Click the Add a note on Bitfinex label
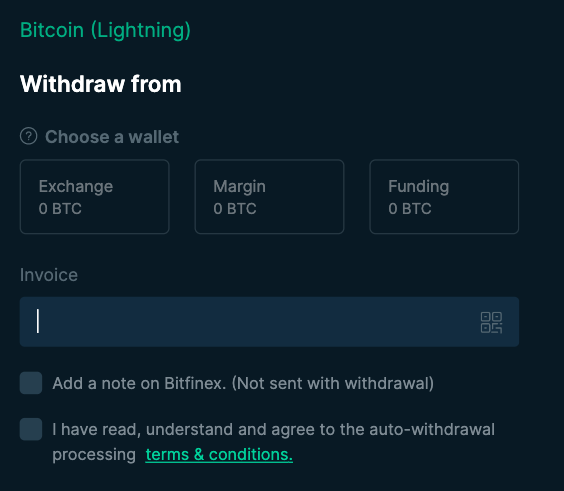Viewport: 564px width, 491px height. coord(243,383)
